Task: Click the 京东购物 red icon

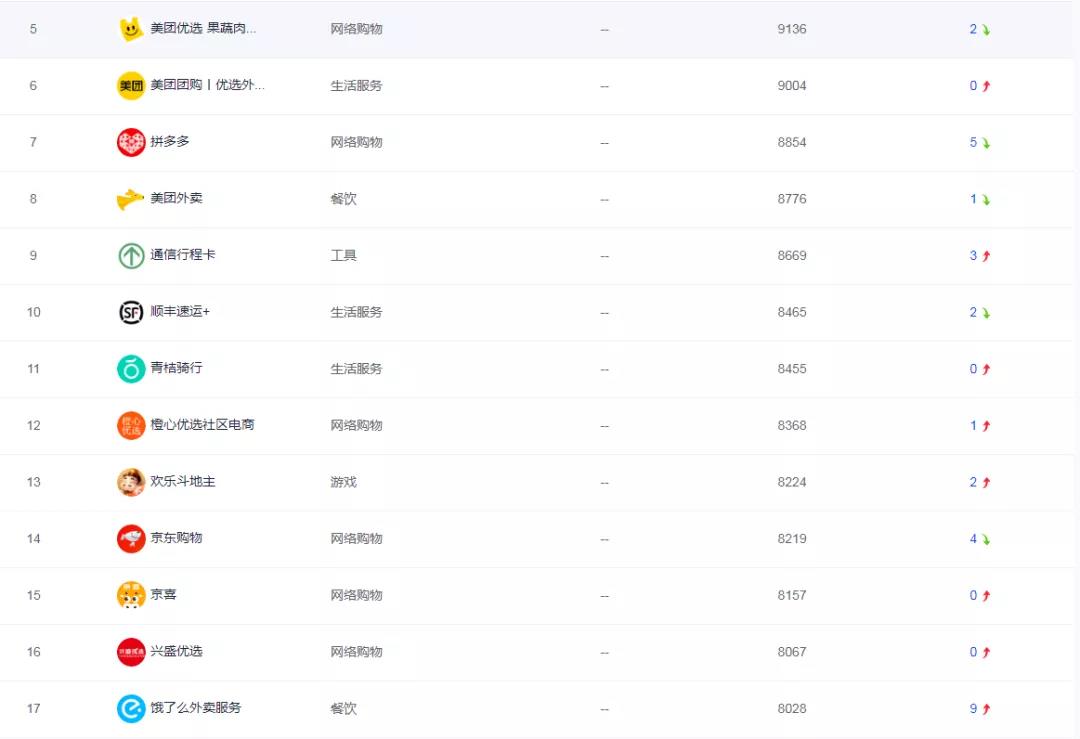Action: (131, 539)
